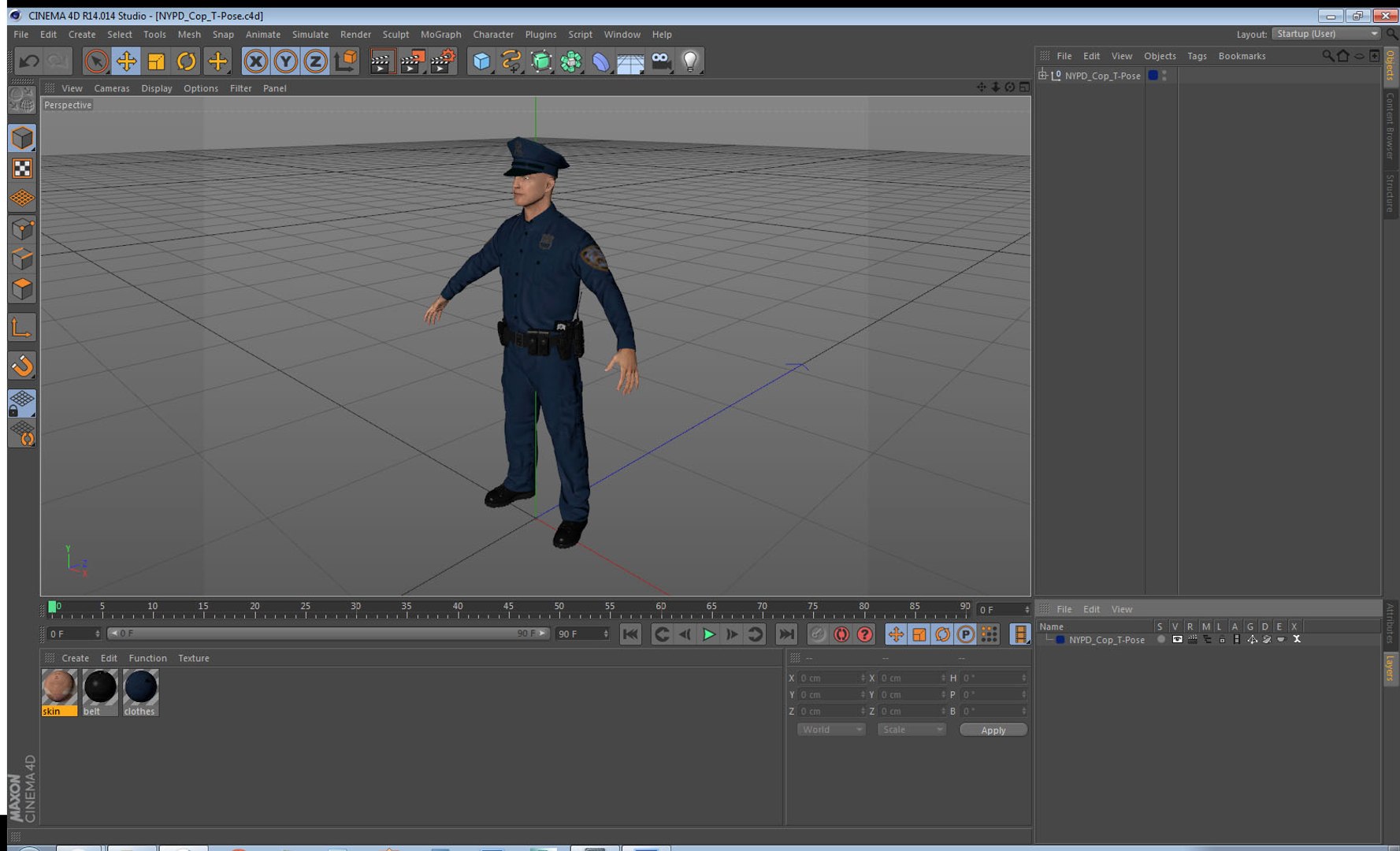Open the Character menu
Screen dimensions: 1400x851
tap(493, 35)
